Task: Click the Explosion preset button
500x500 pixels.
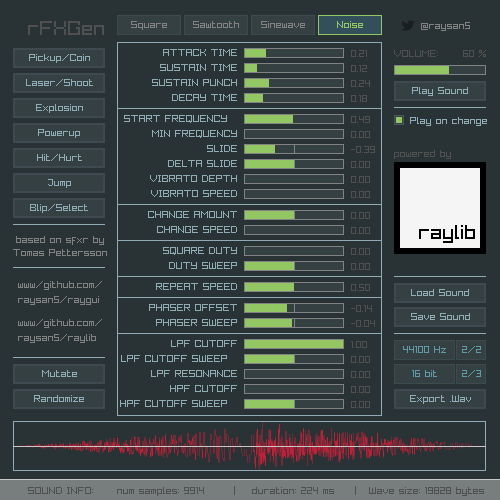Action: tap(59, 108)
